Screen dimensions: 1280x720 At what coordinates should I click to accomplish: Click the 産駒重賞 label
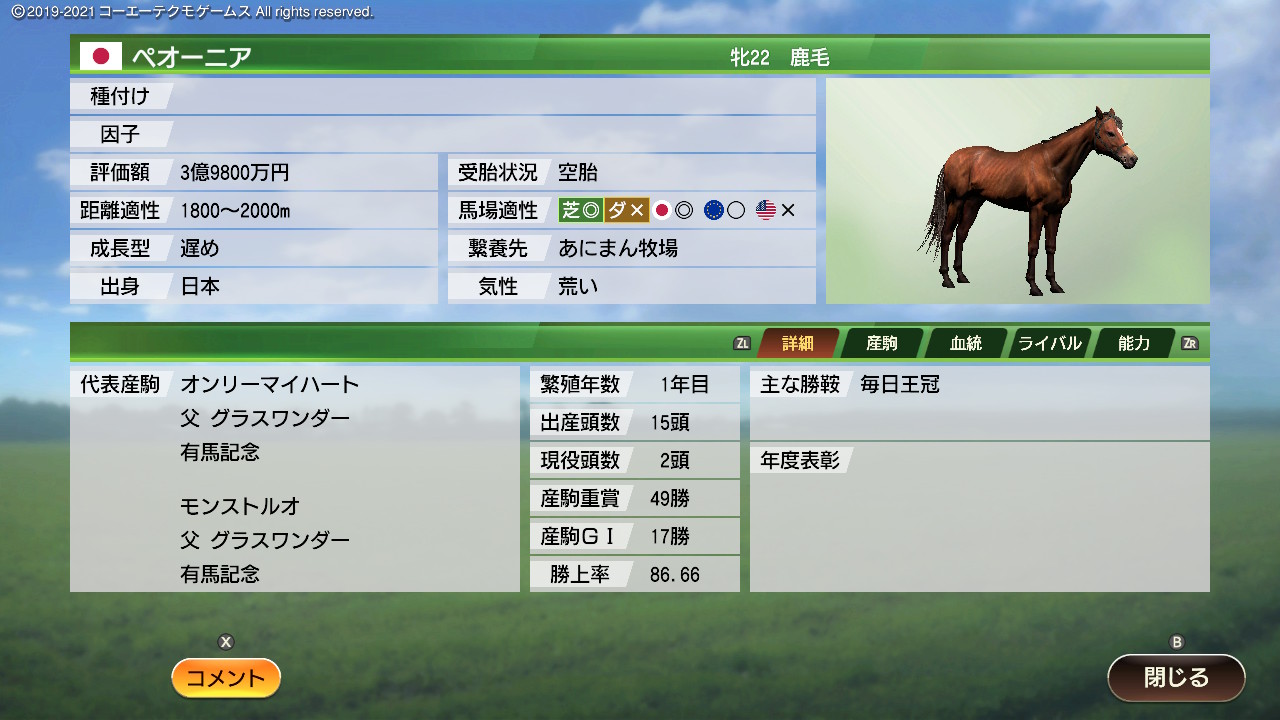580,498
